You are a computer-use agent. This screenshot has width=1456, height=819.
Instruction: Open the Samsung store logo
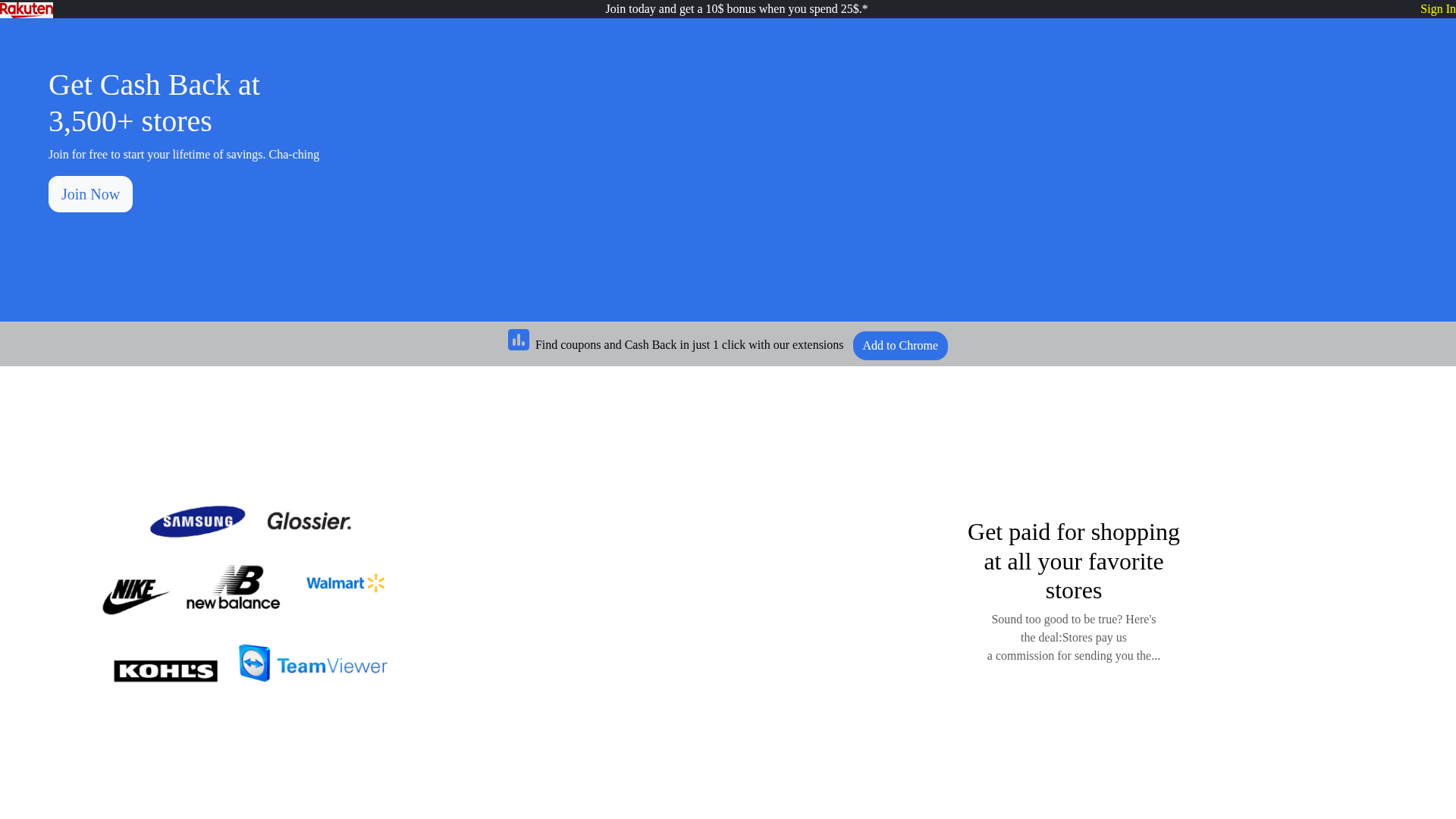(197, 522)
